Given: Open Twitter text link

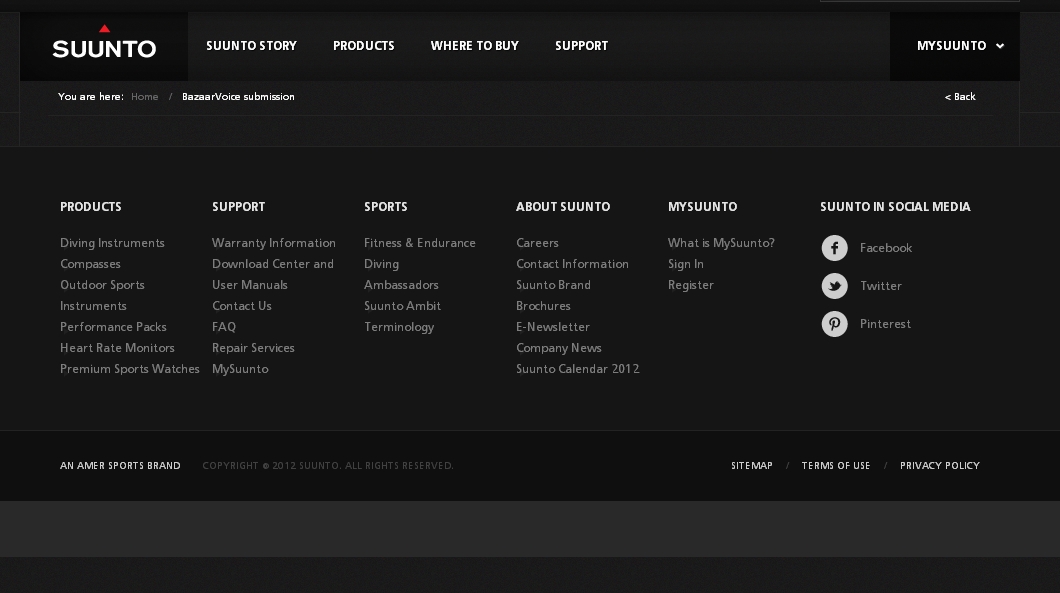Looking at the screenshot, I should pyautogui.click(x=881, y=286).
